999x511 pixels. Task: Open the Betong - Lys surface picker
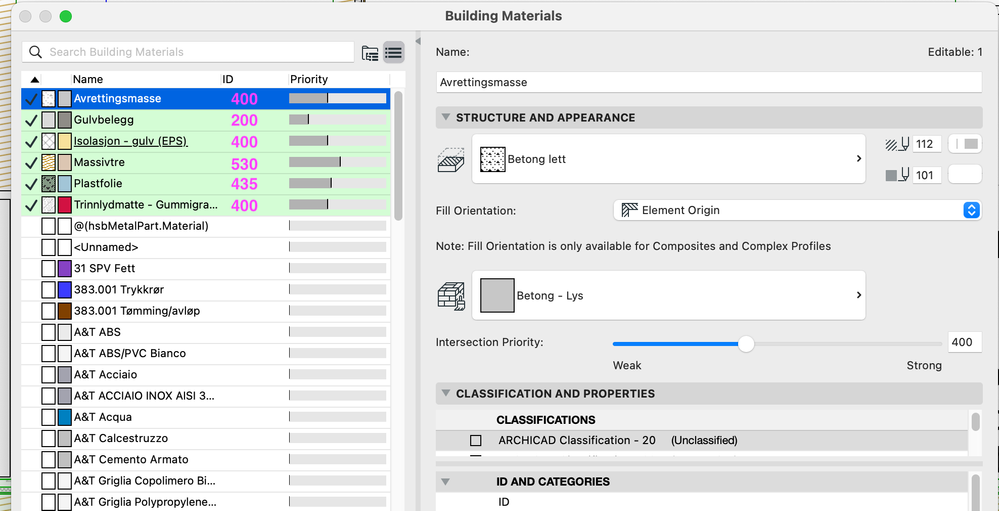tap(668, 296)
